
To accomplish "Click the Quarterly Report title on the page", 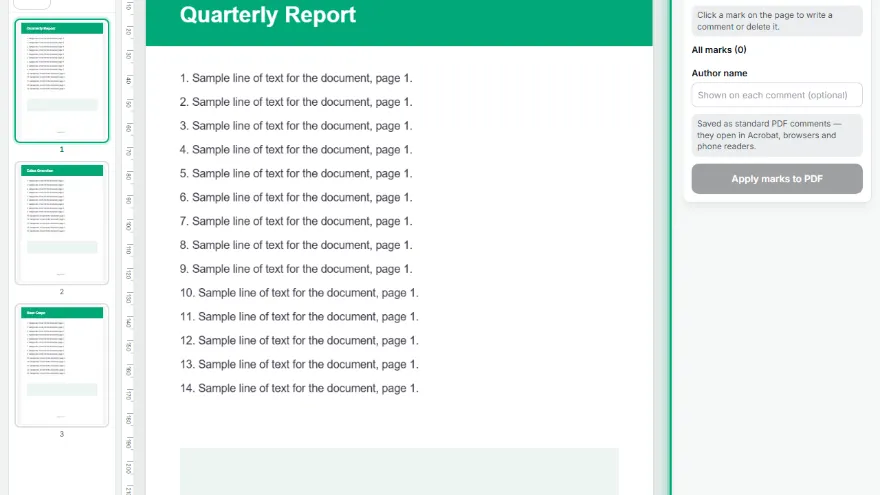I will pyautogui.click(x=268, y=15).
